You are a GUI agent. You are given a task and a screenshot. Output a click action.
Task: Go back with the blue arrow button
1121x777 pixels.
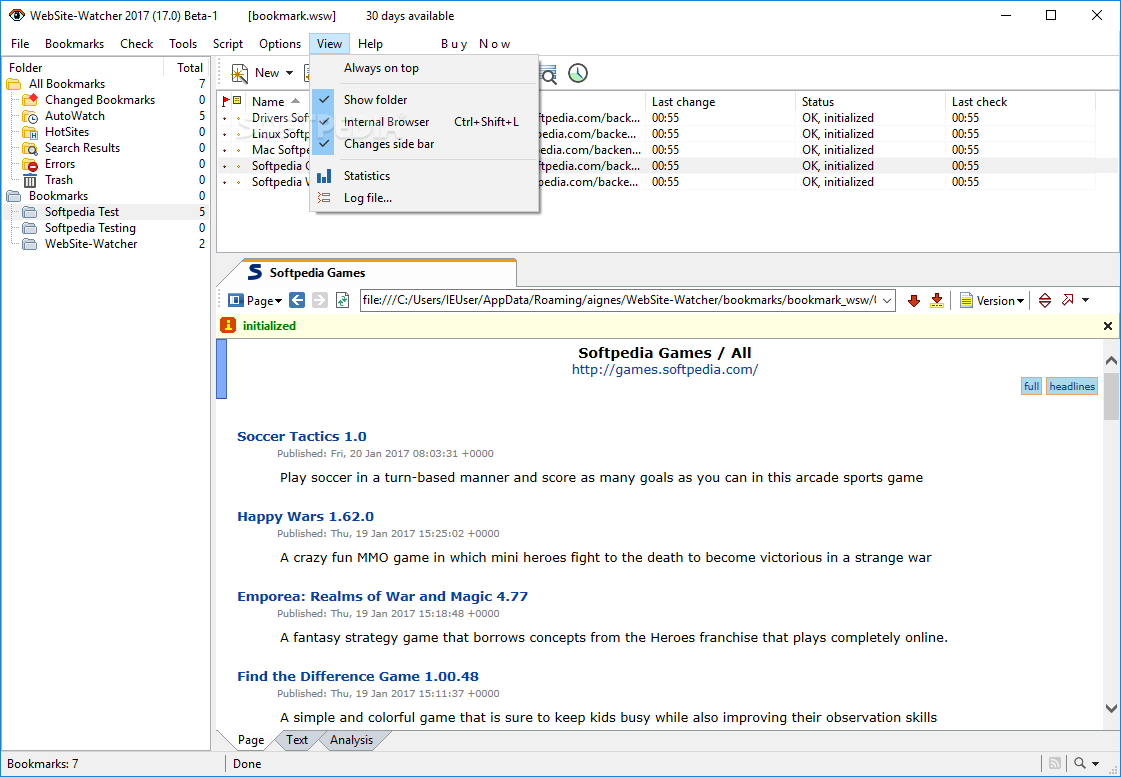coord(297,300)
